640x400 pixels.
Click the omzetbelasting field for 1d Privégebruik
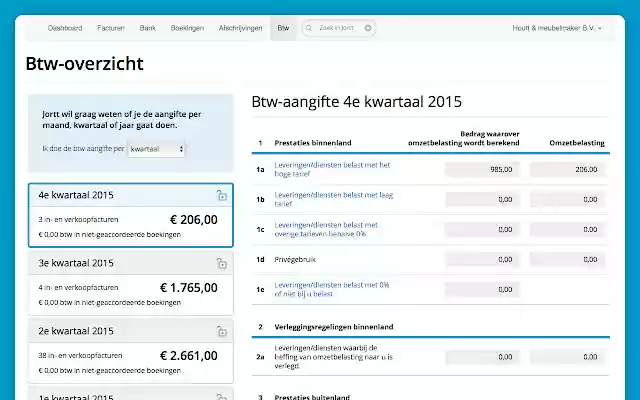[568, 259]
